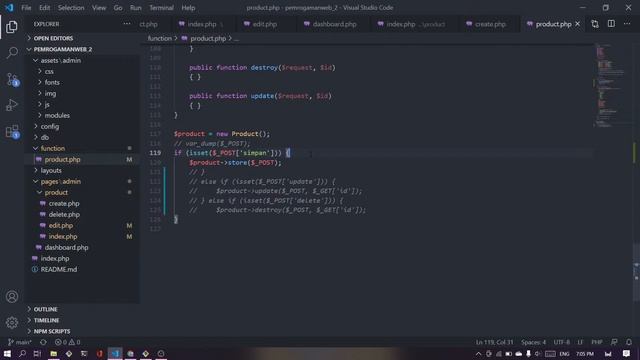640x360 pixels.
Task: Open the Selection menu
Action: [x=71, y=8]
